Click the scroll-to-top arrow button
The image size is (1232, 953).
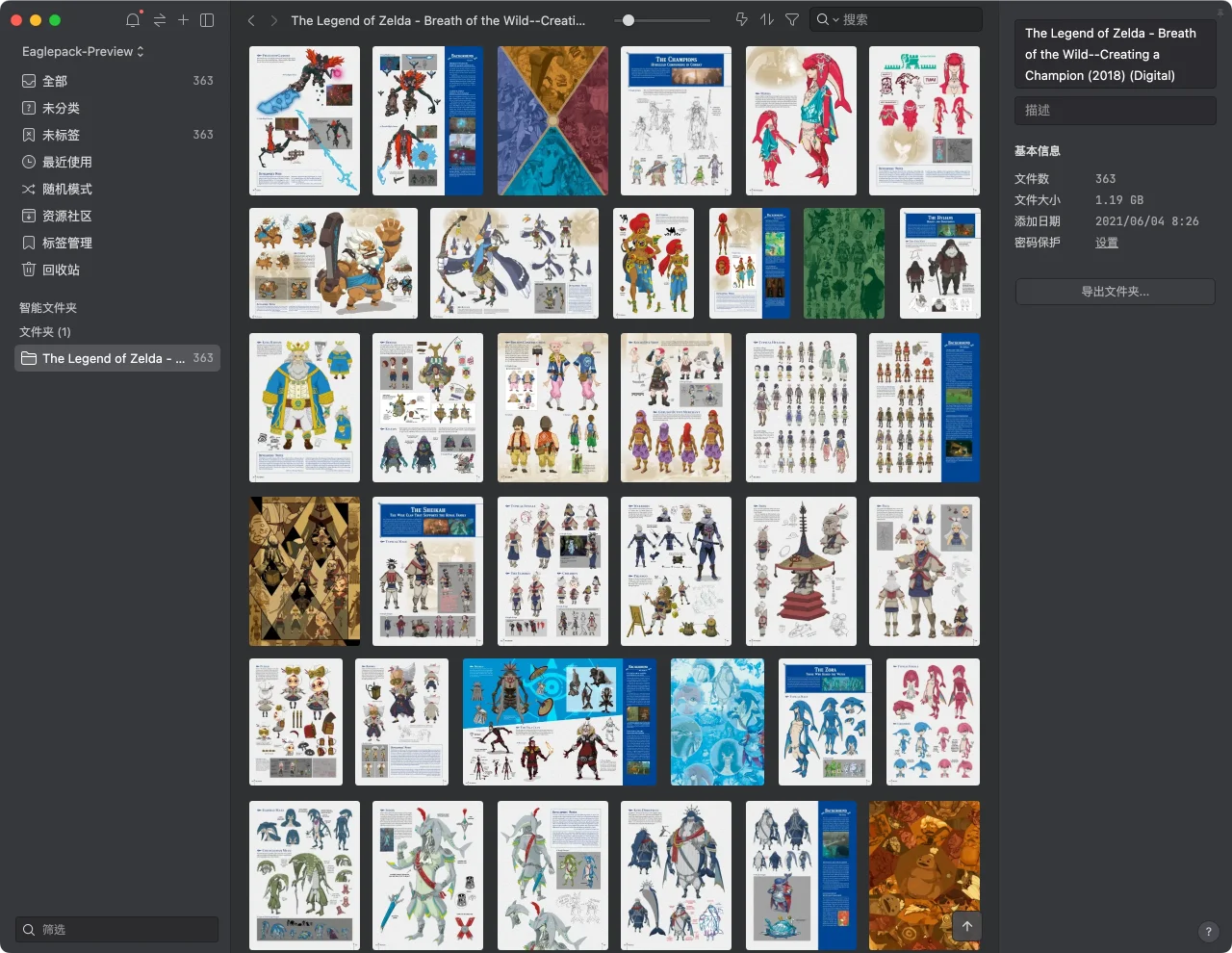[966, 926]
